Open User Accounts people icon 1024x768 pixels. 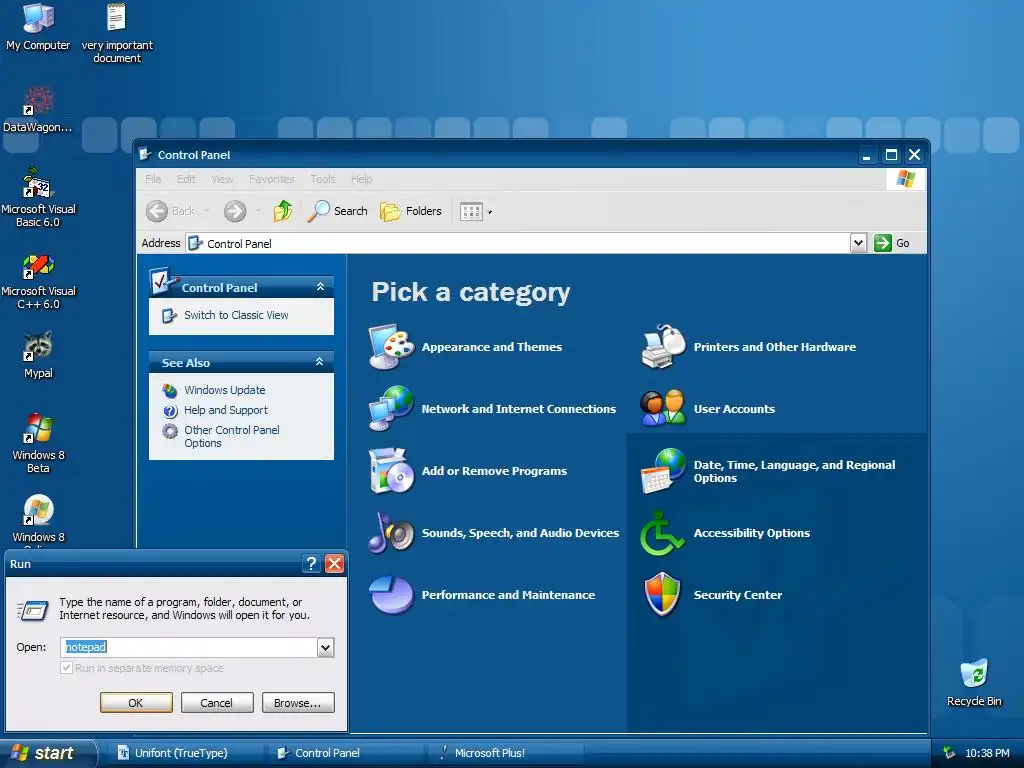[664, 408]
